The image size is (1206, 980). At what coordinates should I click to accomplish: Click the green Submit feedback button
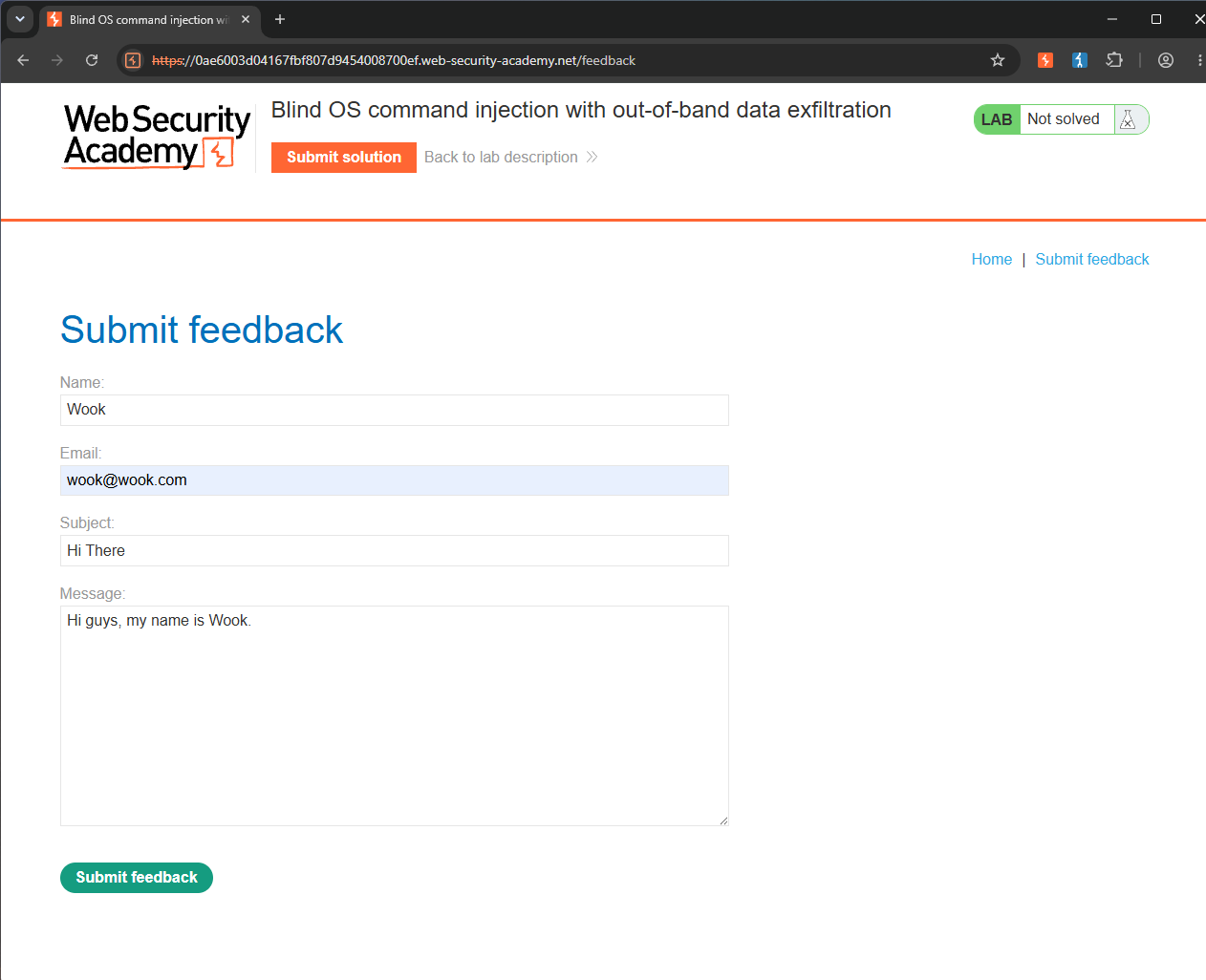137,878
